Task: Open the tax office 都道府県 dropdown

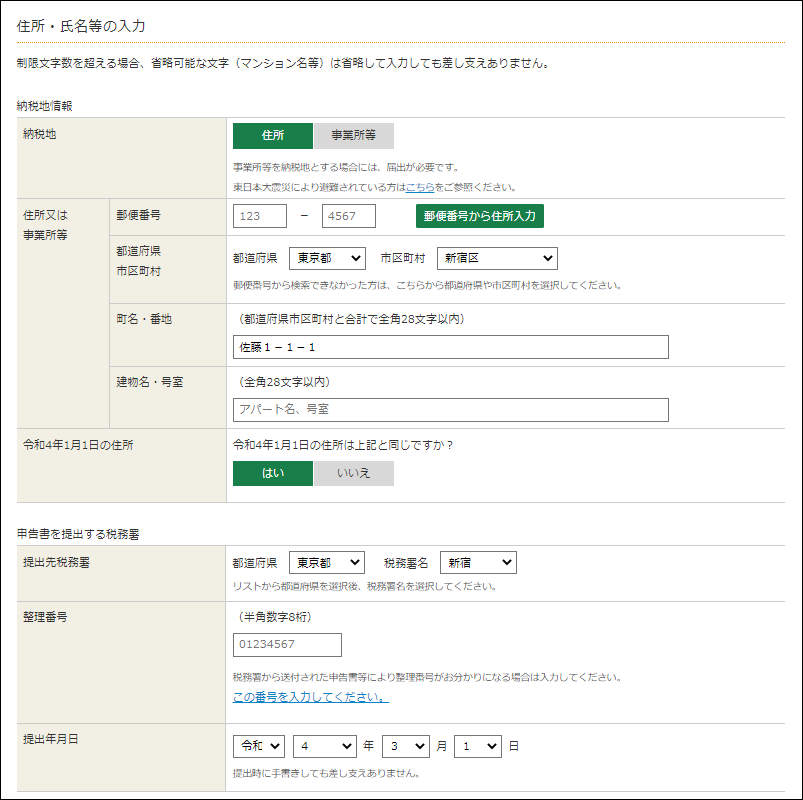Action: pos(327,562)
